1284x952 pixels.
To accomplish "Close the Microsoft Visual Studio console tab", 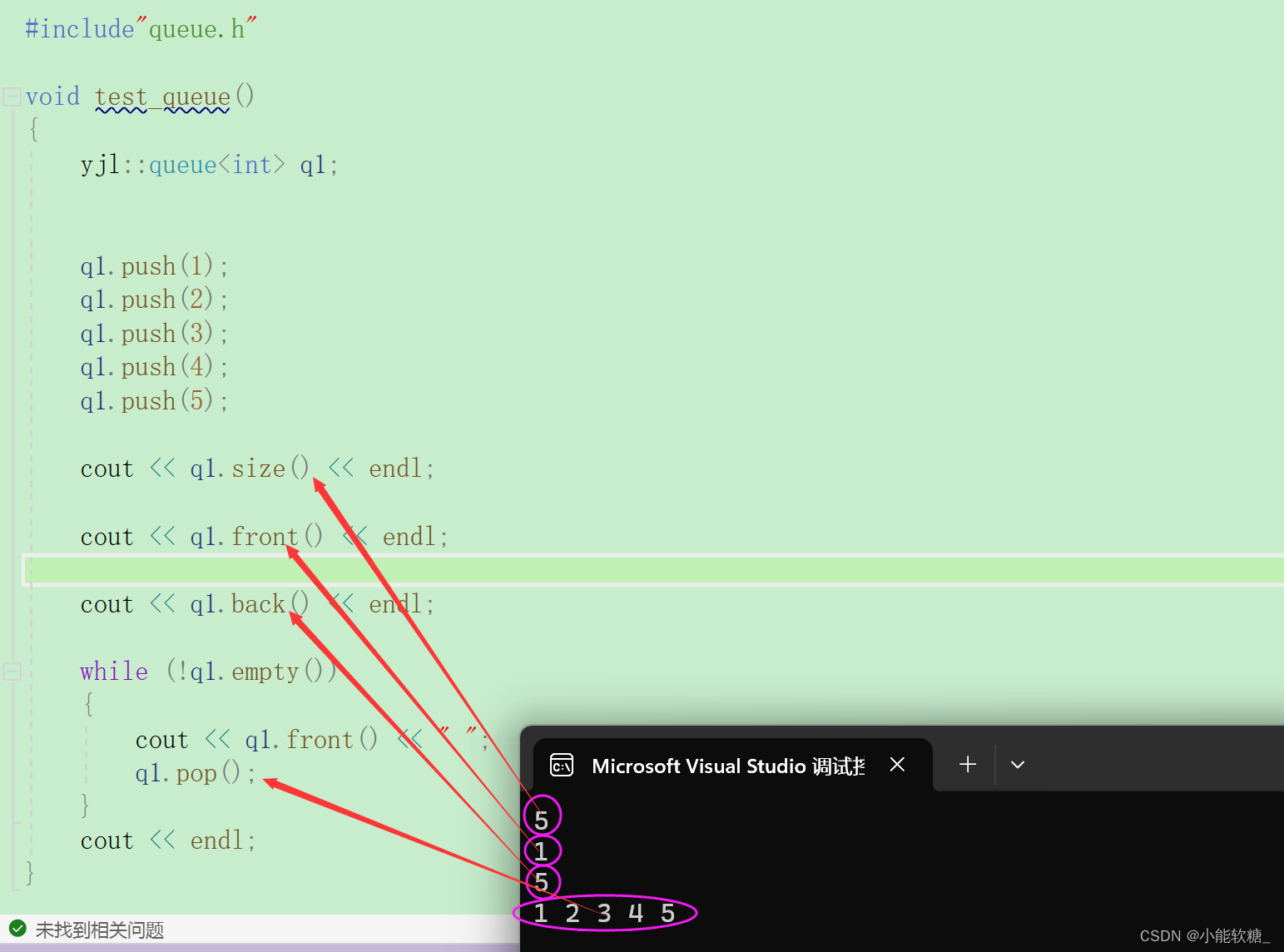I will 897,765.
